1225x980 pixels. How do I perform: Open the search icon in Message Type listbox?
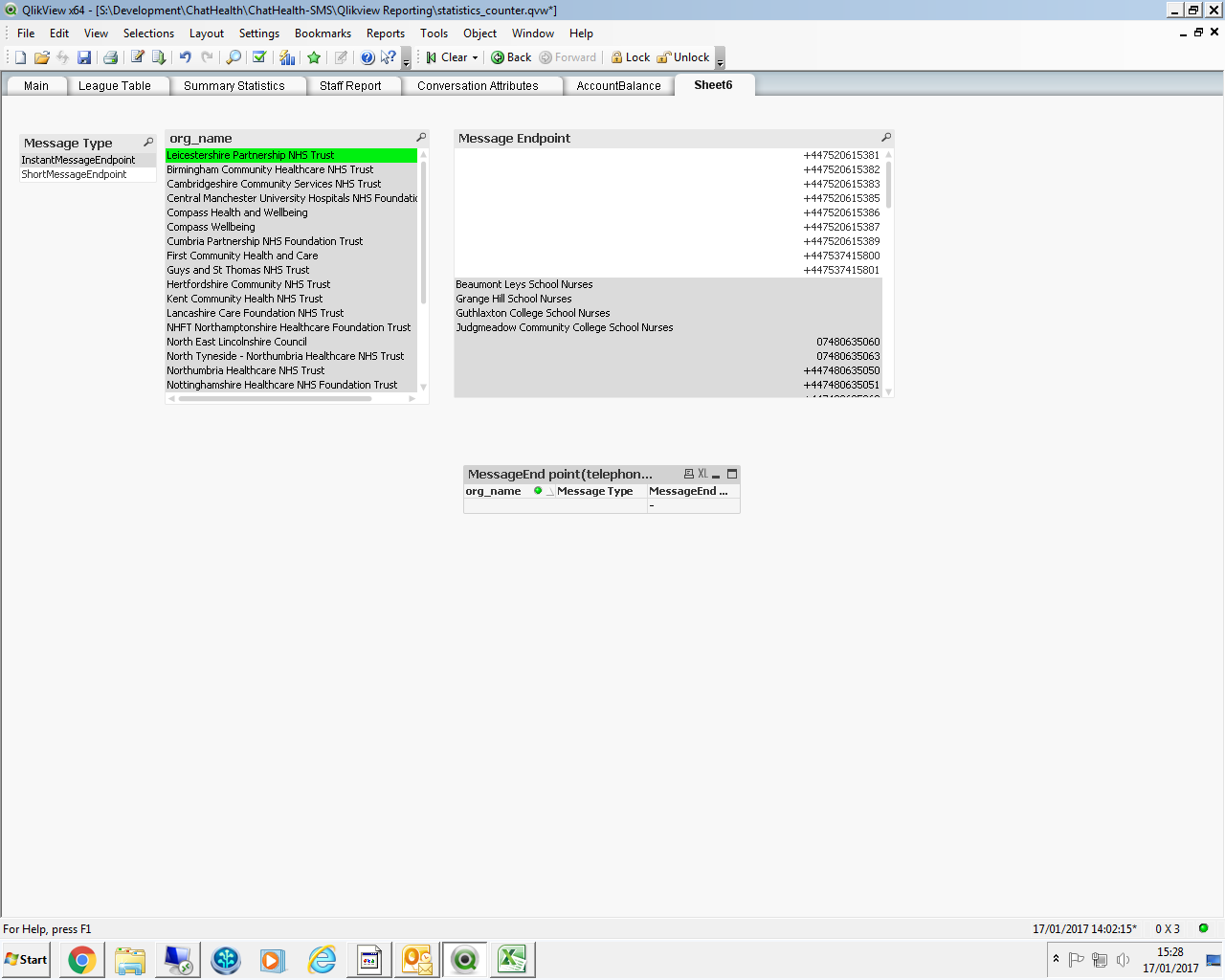click(x=148, y=143)
